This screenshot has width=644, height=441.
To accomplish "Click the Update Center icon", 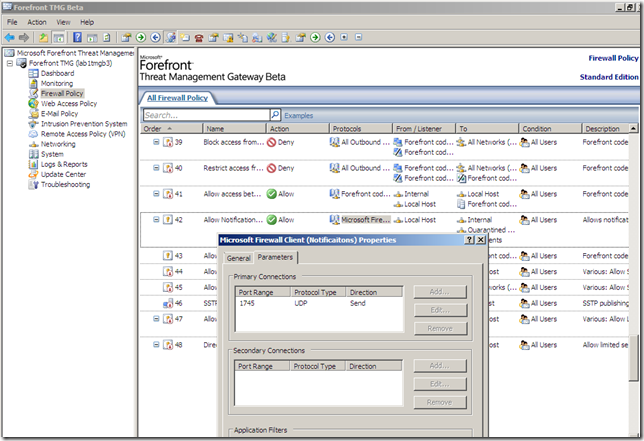I will [x=34, y=175].
